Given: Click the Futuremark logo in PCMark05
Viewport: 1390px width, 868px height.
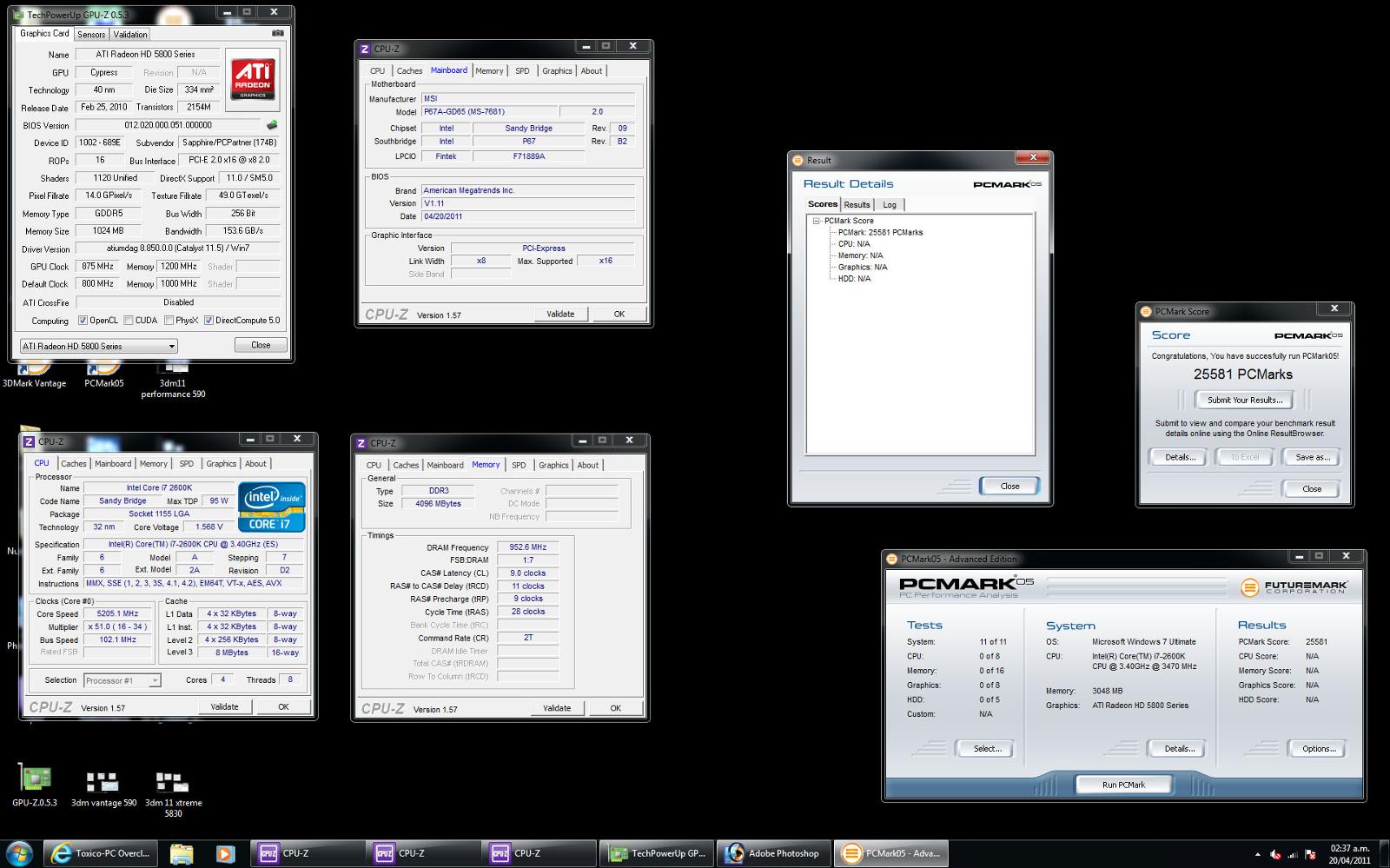Looking at the screenshot, I should (1294, 588).
